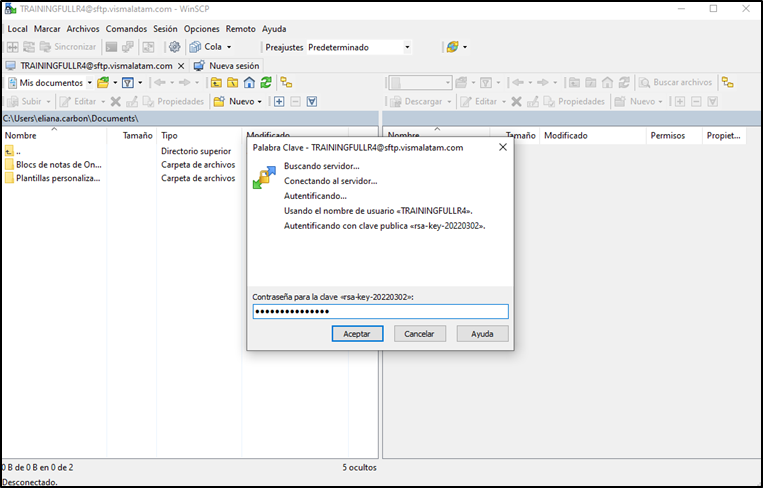Image resolution: width=763 pixels, height=488 pixels.
Task: Expand the globe transfer settings dropdown arrow
Action: point(465,47)
